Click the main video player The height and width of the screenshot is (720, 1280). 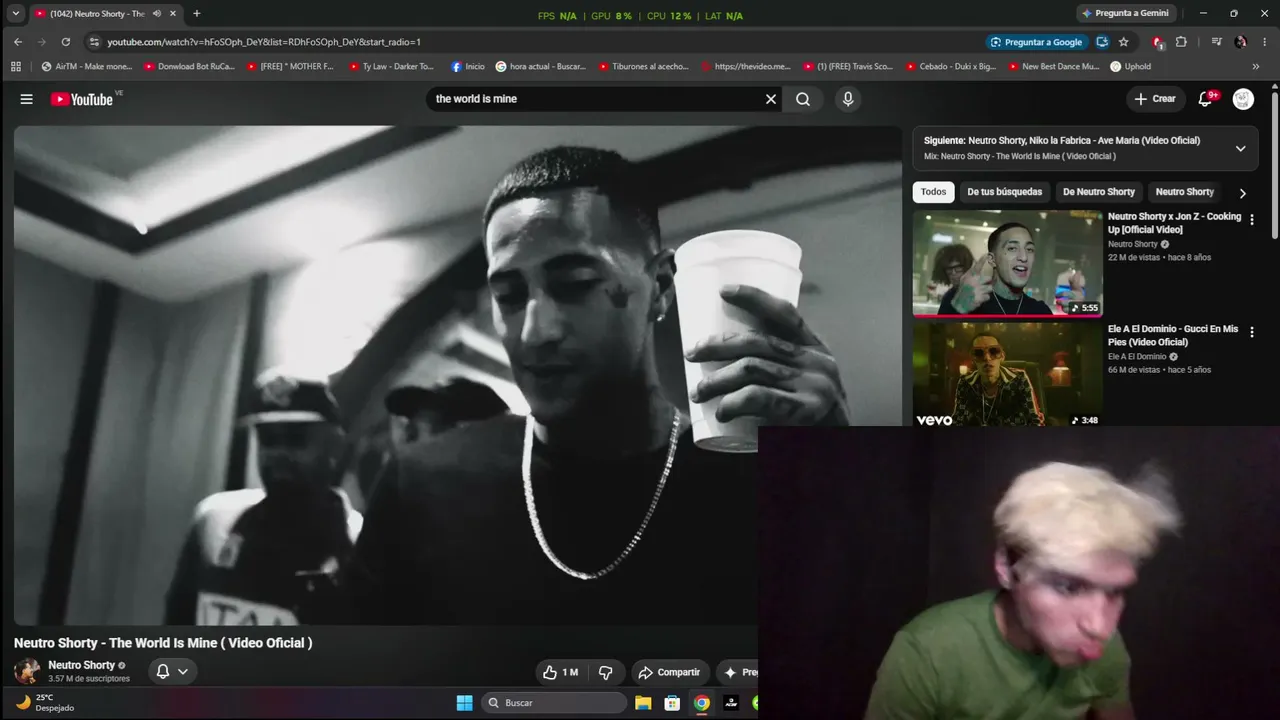(458, 375)
